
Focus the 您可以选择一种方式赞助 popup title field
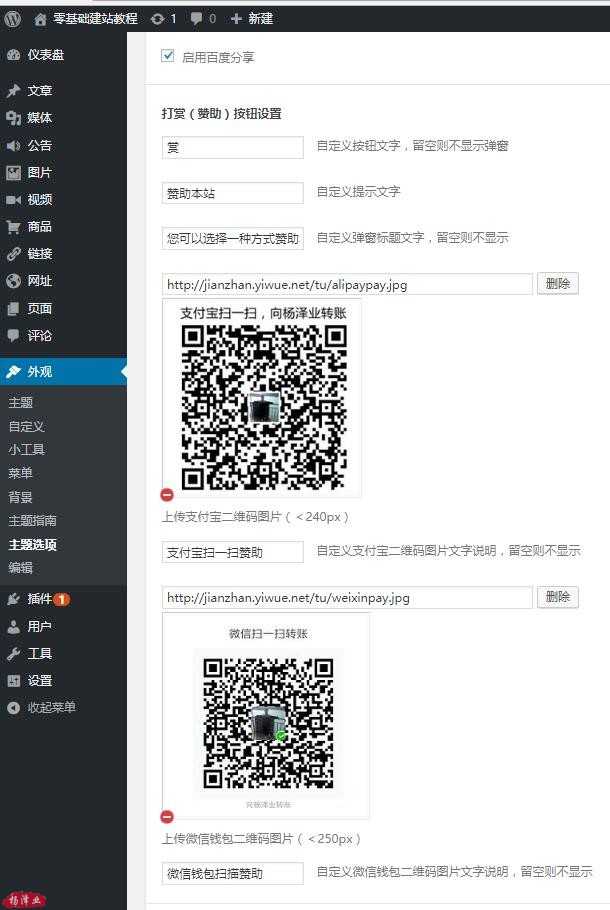233,239
